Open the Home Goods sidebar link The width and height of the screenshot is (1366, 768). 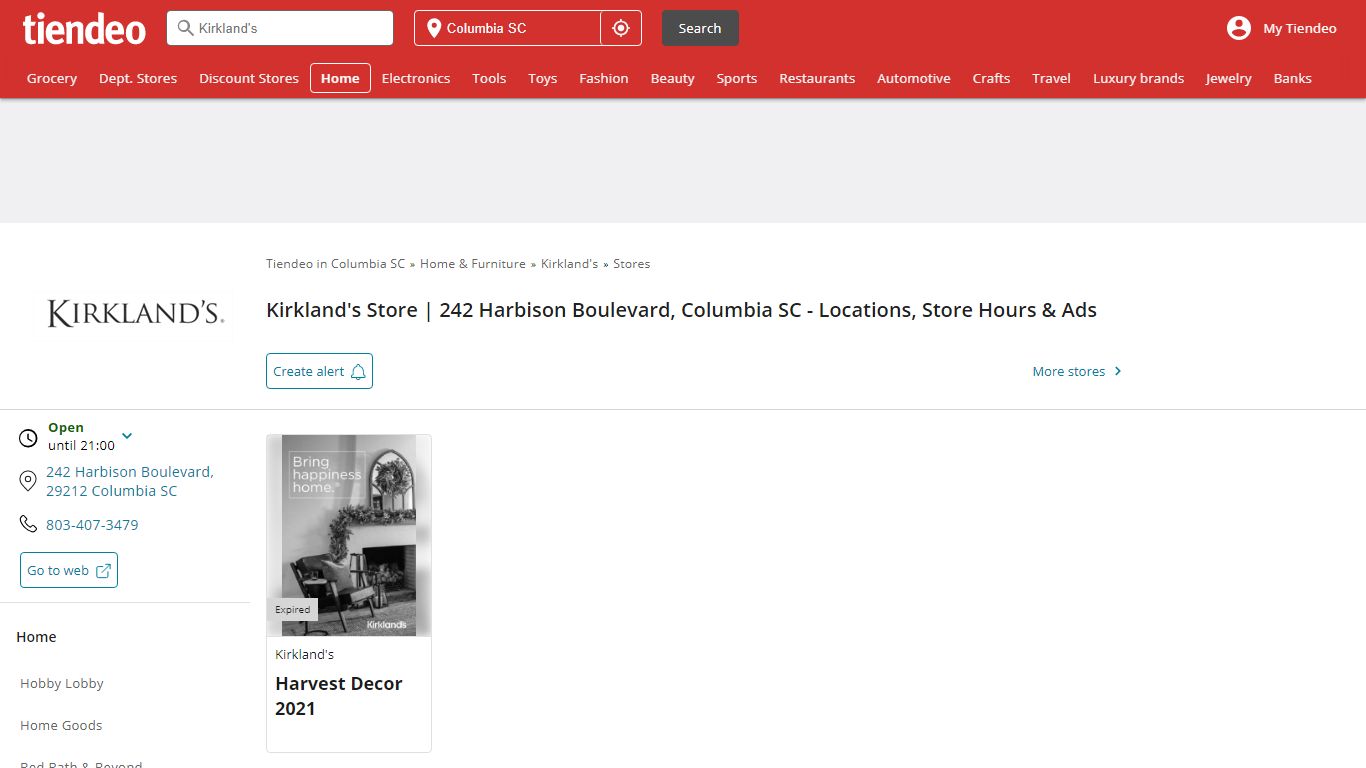(61, 725)
